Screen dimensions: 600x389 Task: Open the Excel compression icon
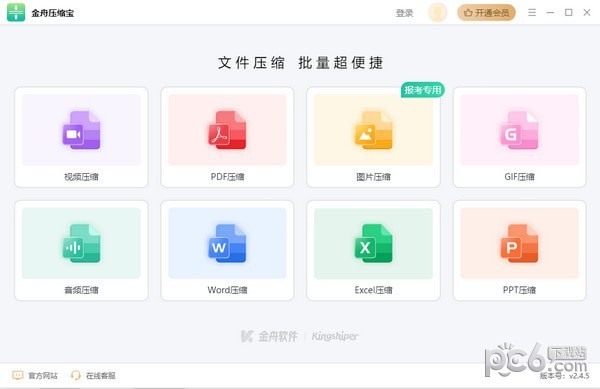[373, 243]
